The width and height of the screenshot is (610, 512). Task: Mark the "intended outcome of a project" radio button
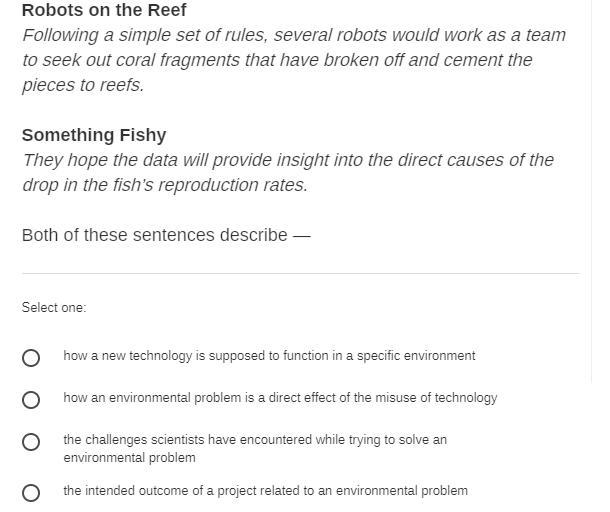tap(31, 493)
